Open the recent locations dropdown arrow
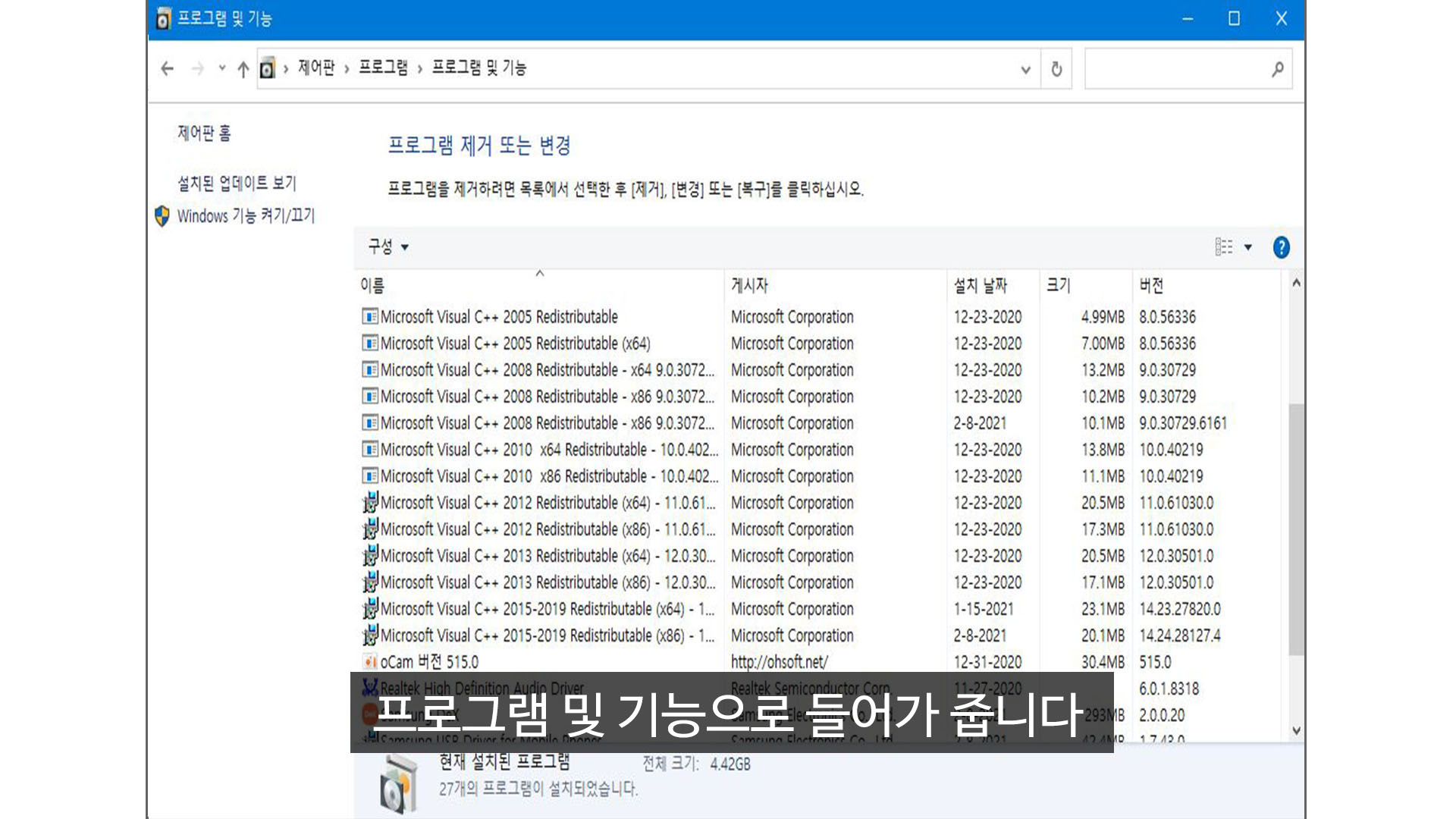This screenshot has width=1456, height=819. (222, 68)
